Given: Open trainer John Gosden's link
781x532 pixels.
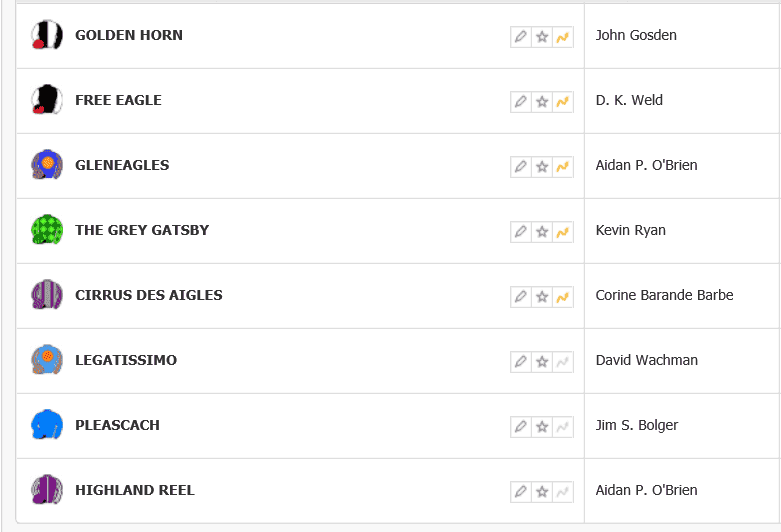Looking at the screenshot, I should (636, 35).
